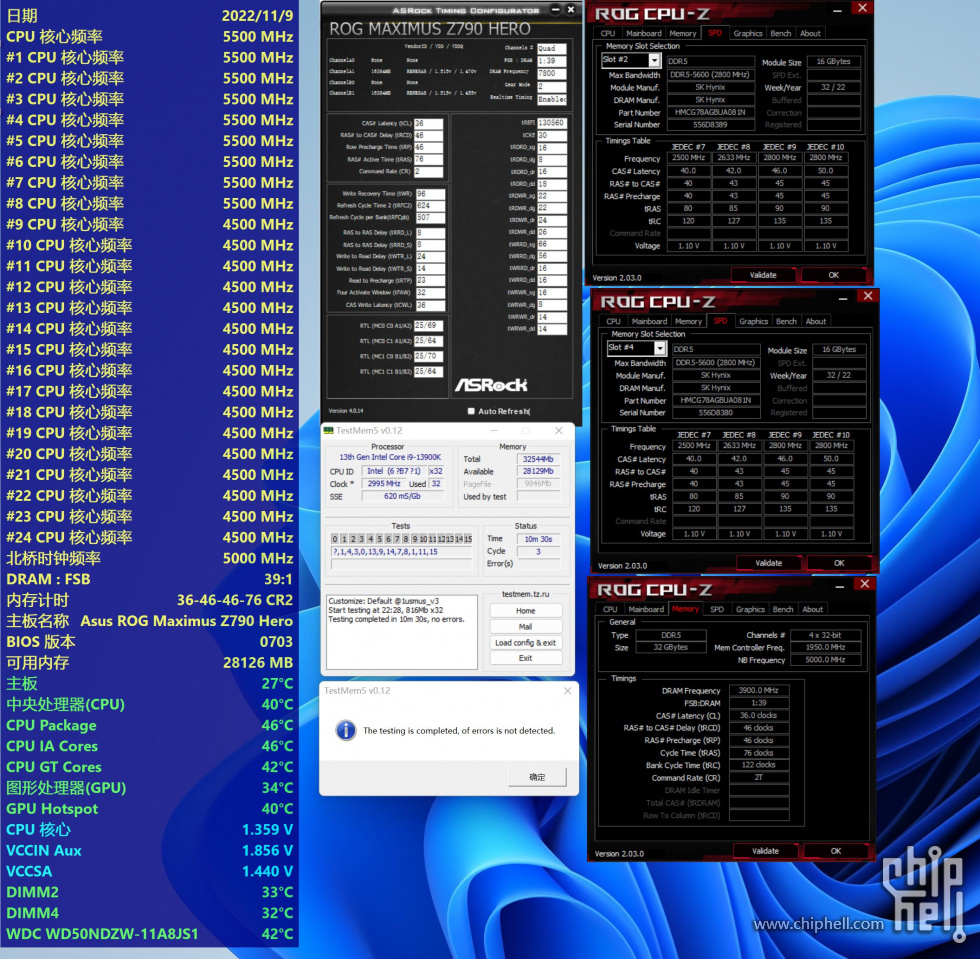Click the DRAM Frequency value 3900.0 MHz
980x959 pixels.
pyautogui.click(x=759, y=691)
